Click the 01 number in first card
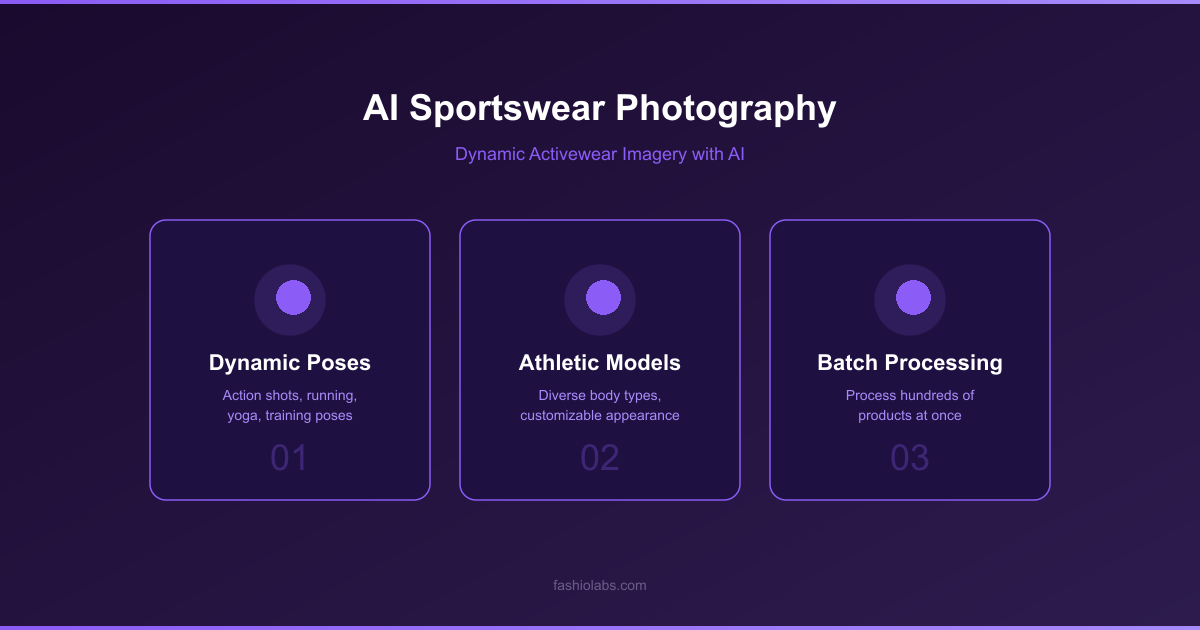 [290, 458]
